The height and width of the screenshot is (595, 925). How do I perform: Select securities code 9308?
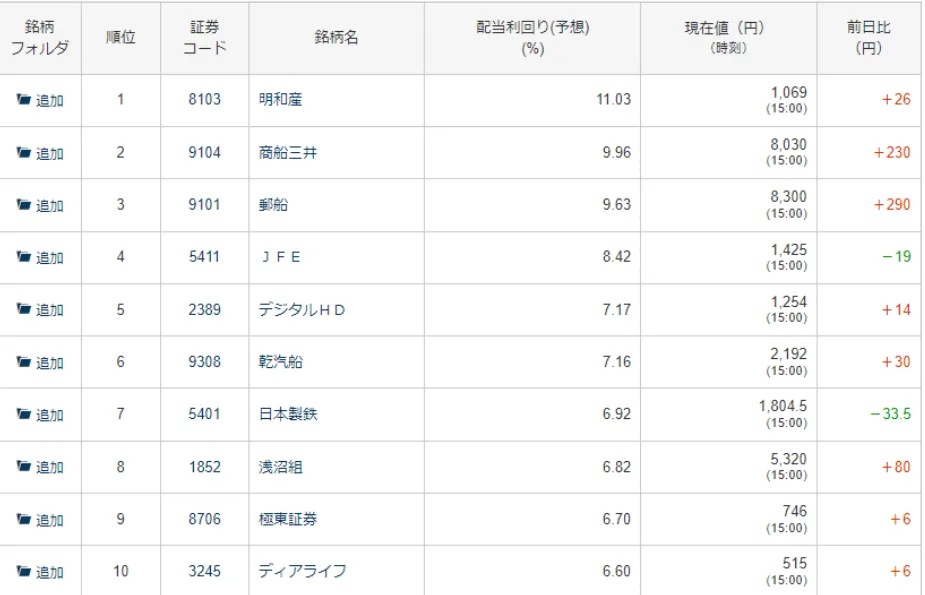pos(205,361)
